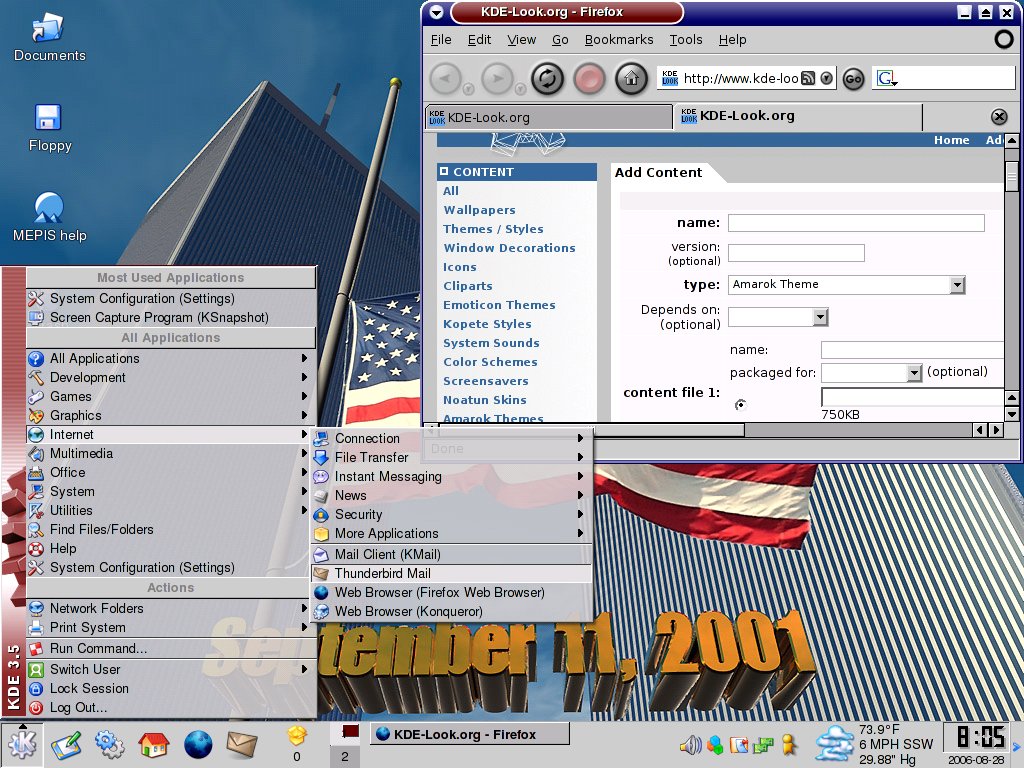Open the gear settings icon in the panel
This screenshot has height=768, width=1024.
point(109,744)
